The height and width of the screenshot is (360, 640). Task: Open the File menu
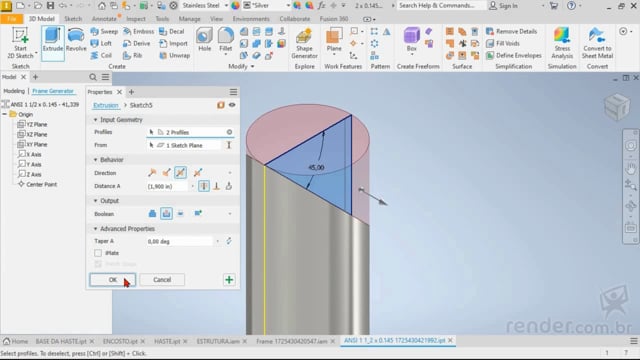pos(11,19)
